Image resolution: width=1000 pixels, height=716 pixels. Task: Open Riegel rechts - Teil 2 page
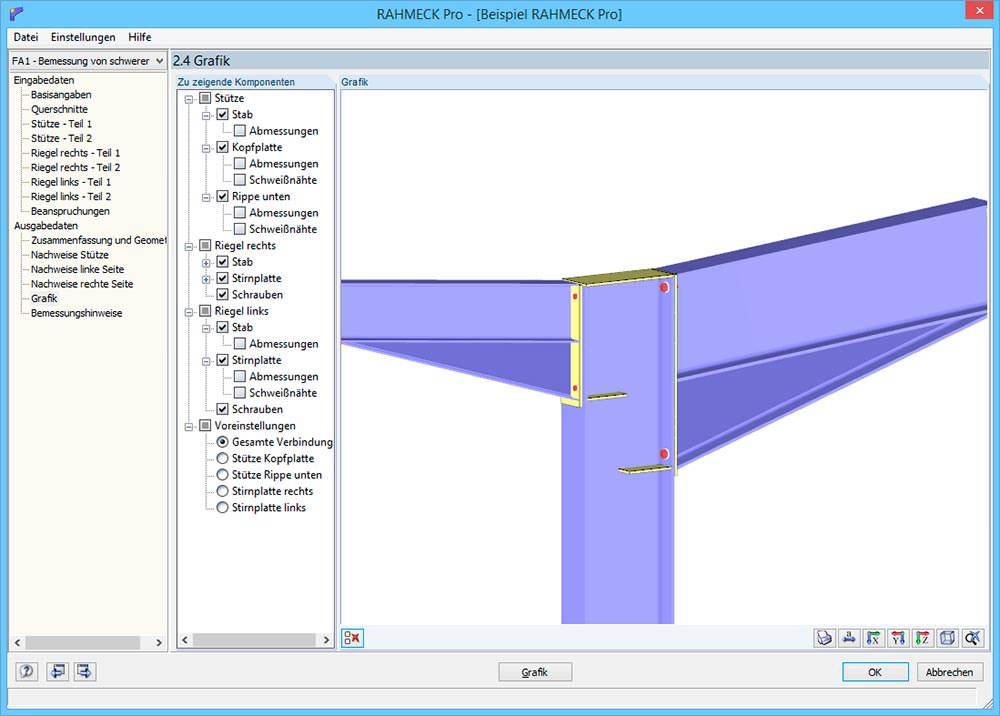[x=75, y=167]
